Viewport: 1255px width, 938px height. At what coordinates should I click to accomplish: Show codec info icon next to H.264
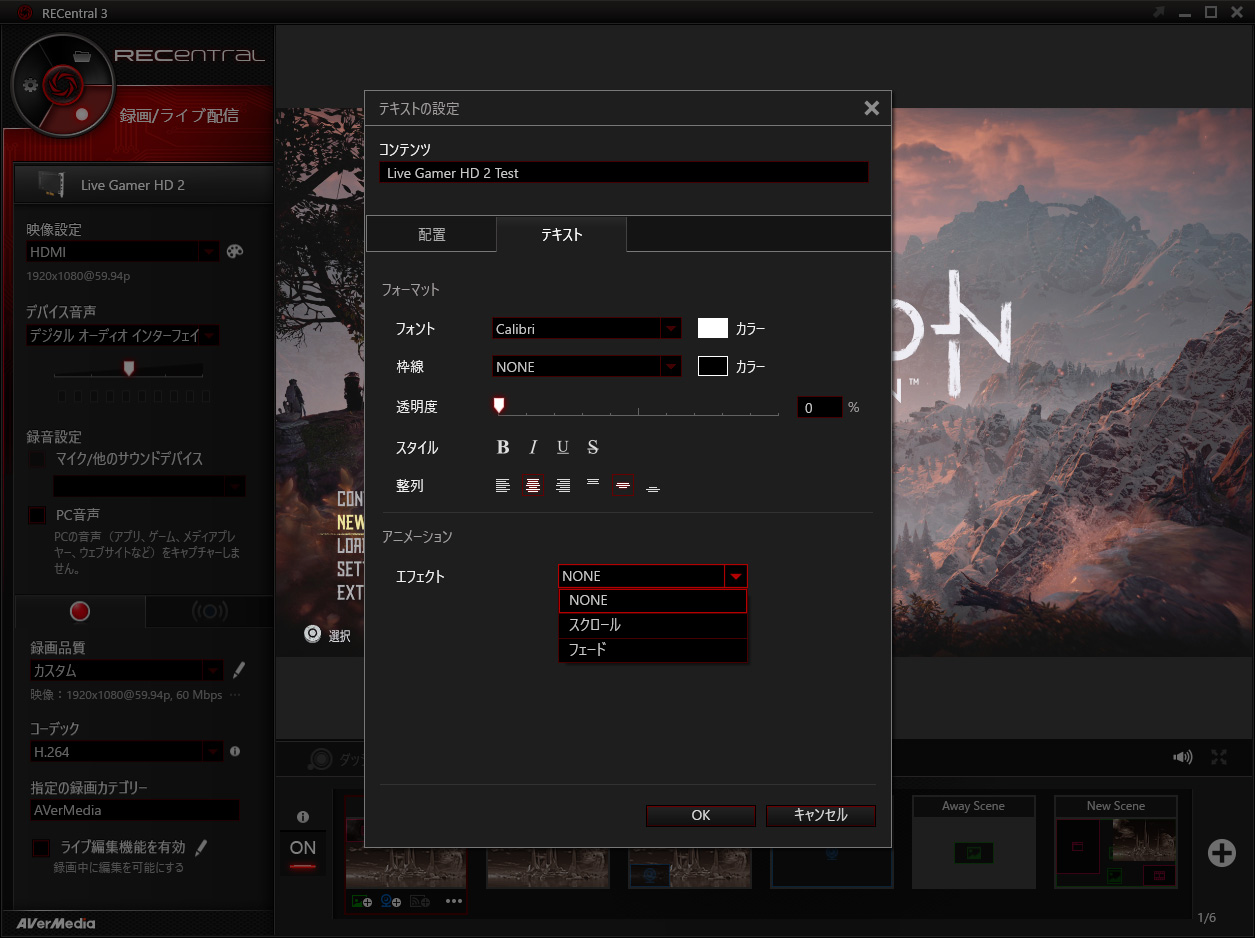click(235, 750)
